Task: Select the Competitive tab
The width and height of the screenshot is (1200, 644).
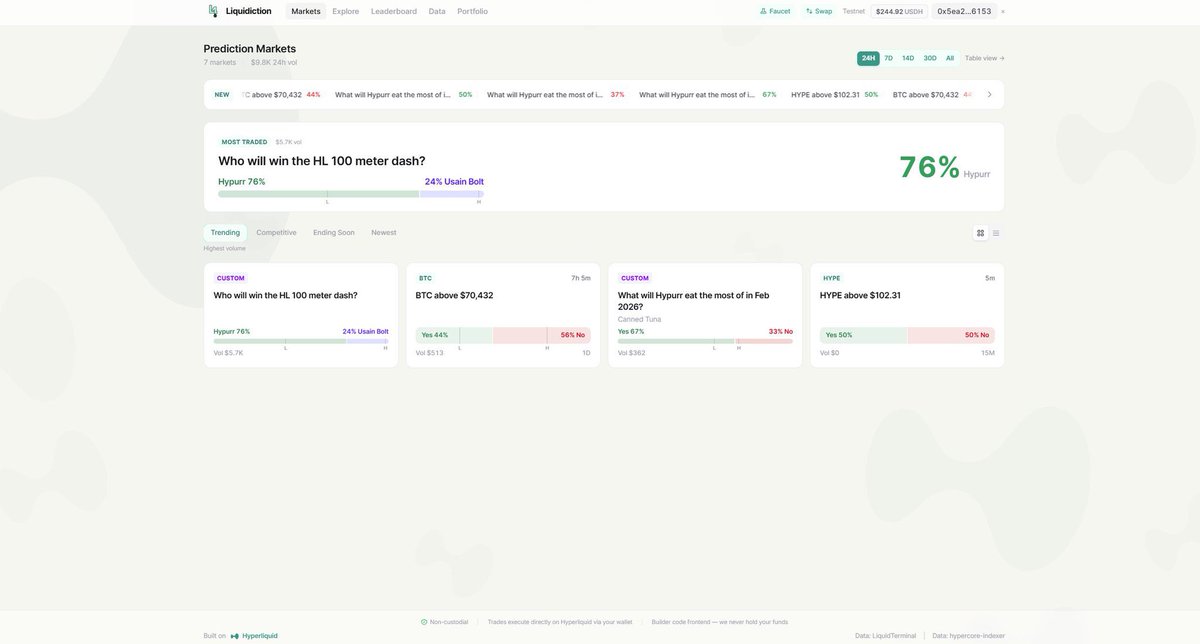Action: [x=276, y=232]
